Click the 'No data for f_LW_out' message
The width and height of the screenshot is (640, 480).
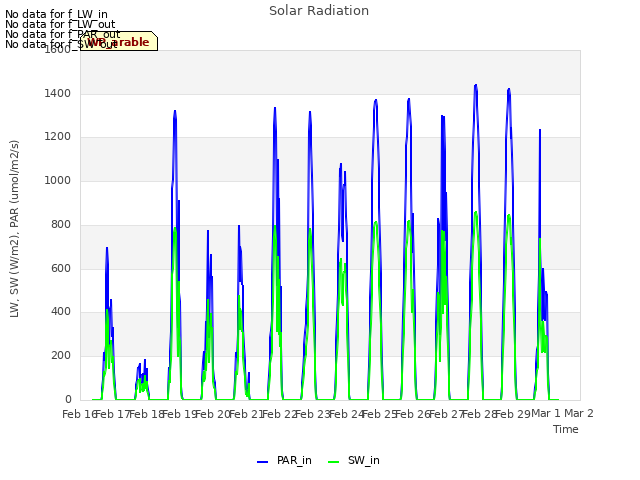(60, 24)
